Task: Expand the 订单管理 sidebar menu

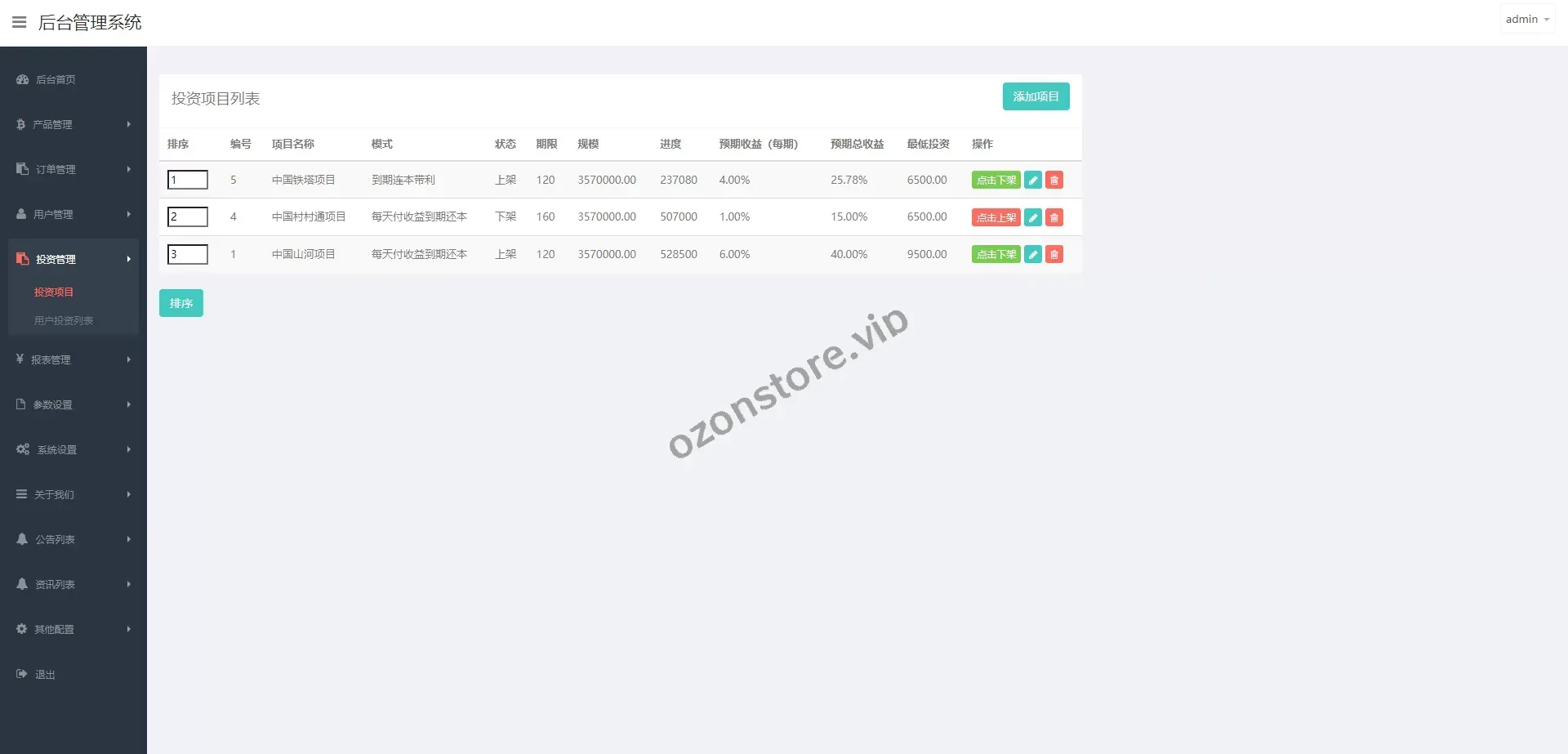Action: tap(73, 169)
